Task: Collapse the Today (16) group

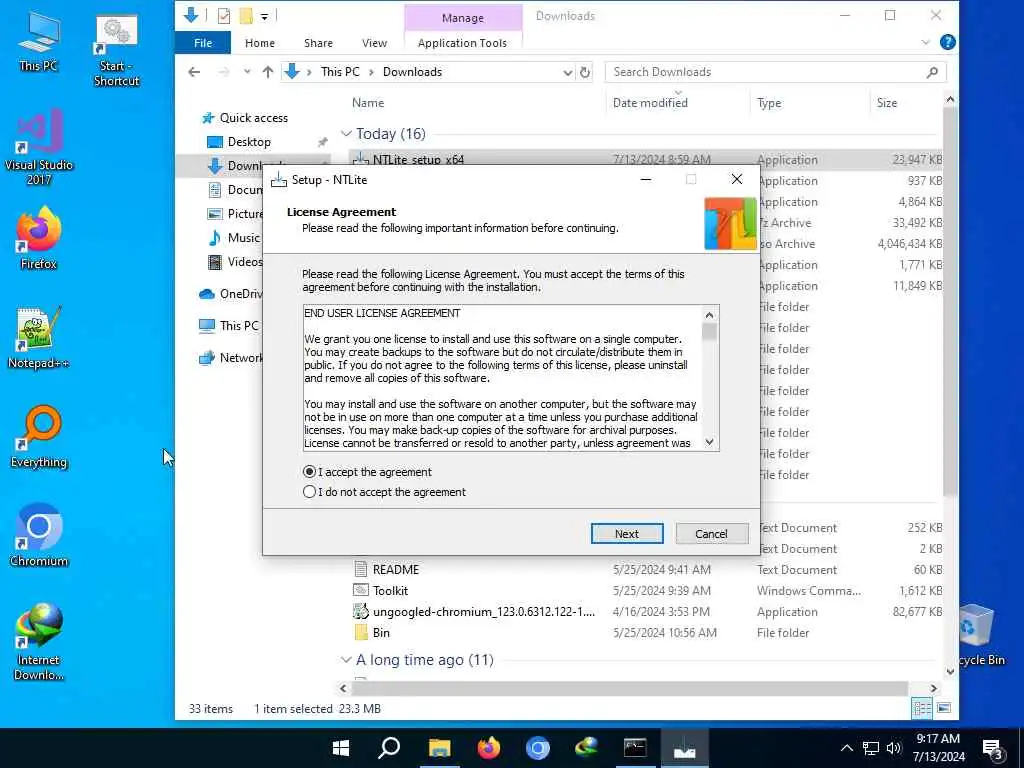Action: [x=346, y=133]
